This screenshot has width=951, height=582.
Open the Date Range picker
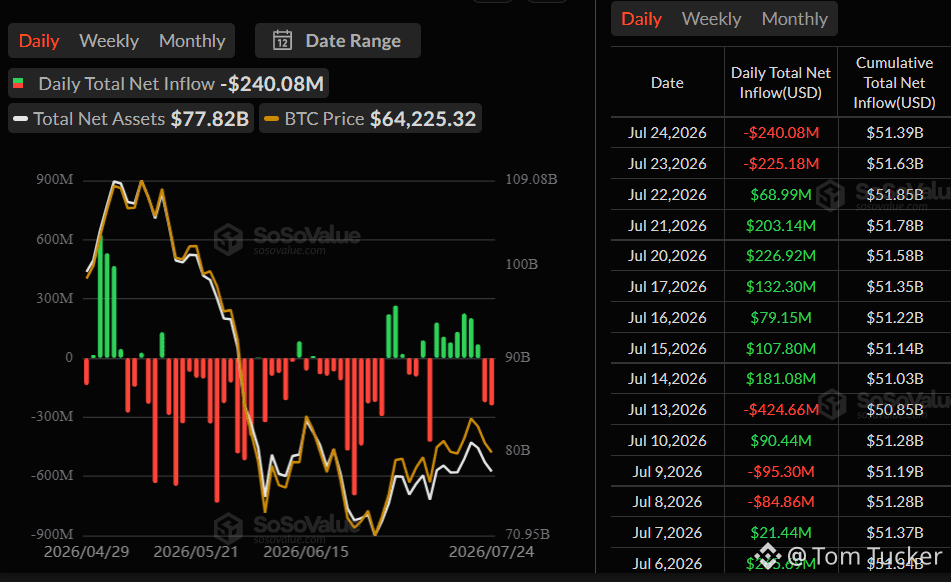(338, 41)
